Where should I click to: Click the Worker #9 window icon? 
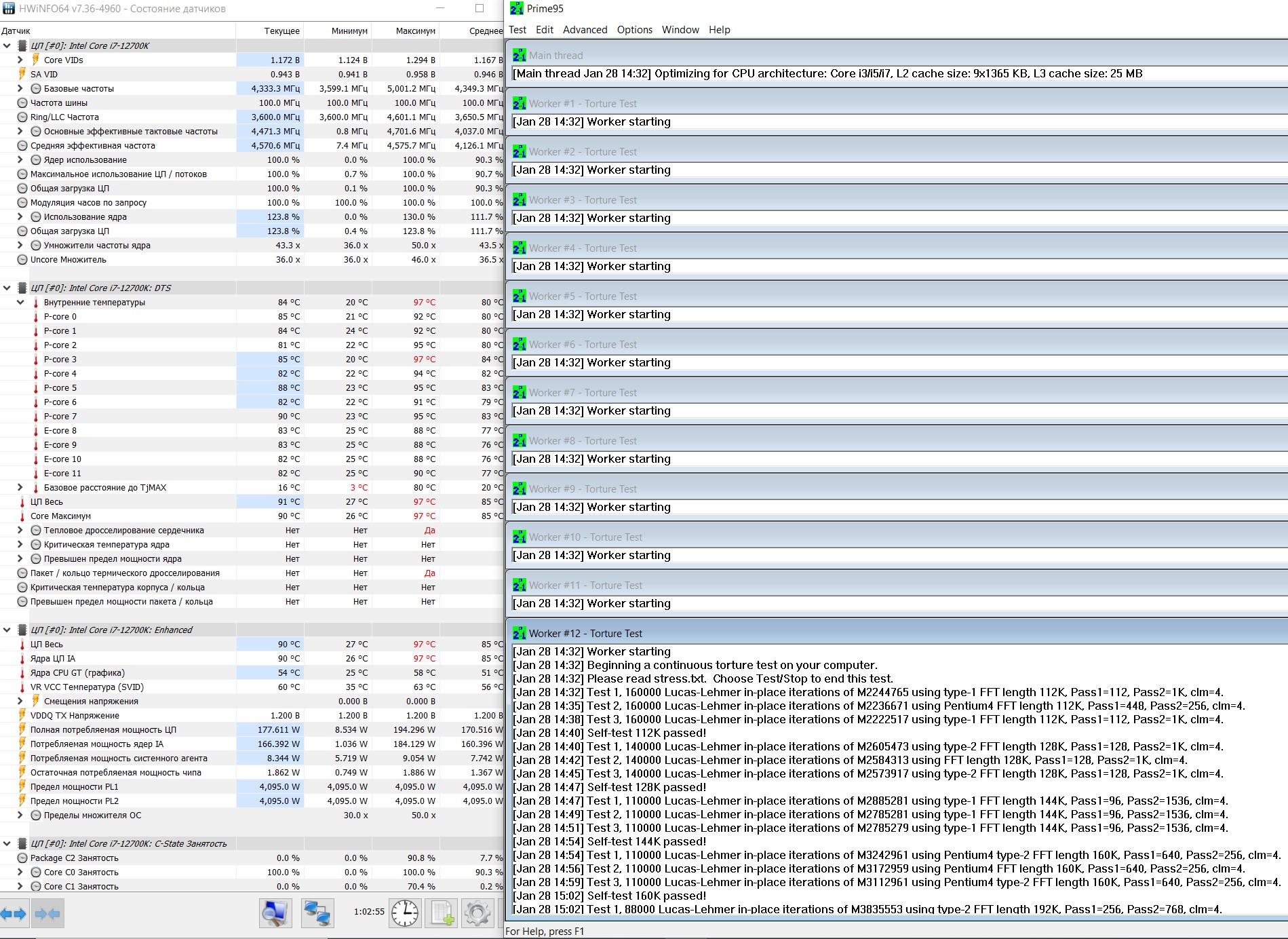click(520, 489)
